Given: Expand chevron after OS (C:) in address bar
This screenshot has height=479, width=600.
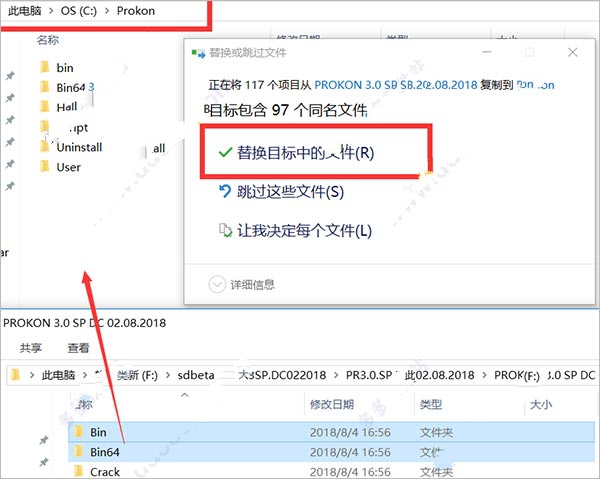Looking at the screenshot, I should [x=107, y=11].
